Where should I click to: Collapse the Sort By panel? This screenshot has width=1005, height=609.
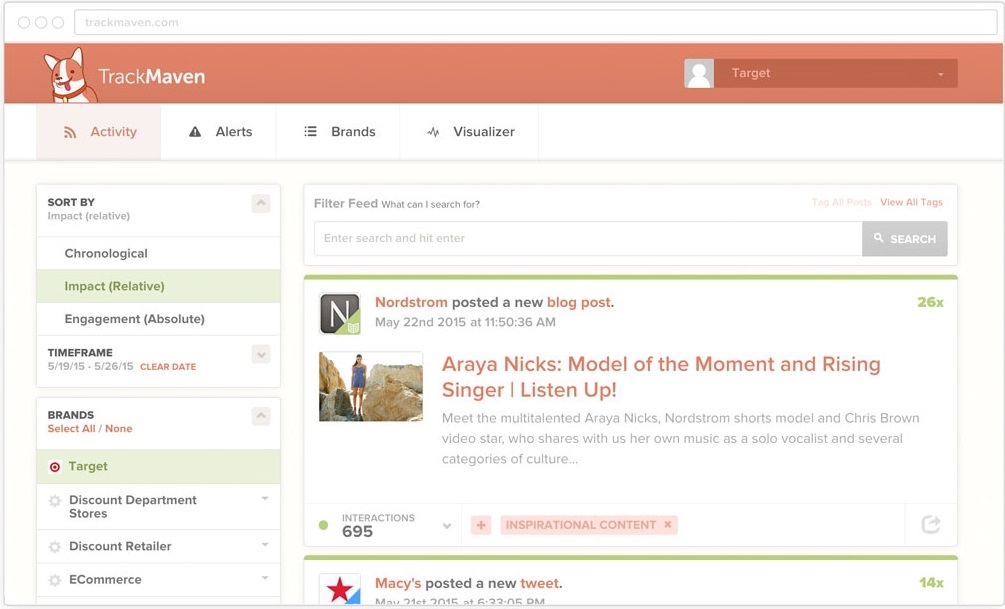pyautogui.click(x=261, y=203)
